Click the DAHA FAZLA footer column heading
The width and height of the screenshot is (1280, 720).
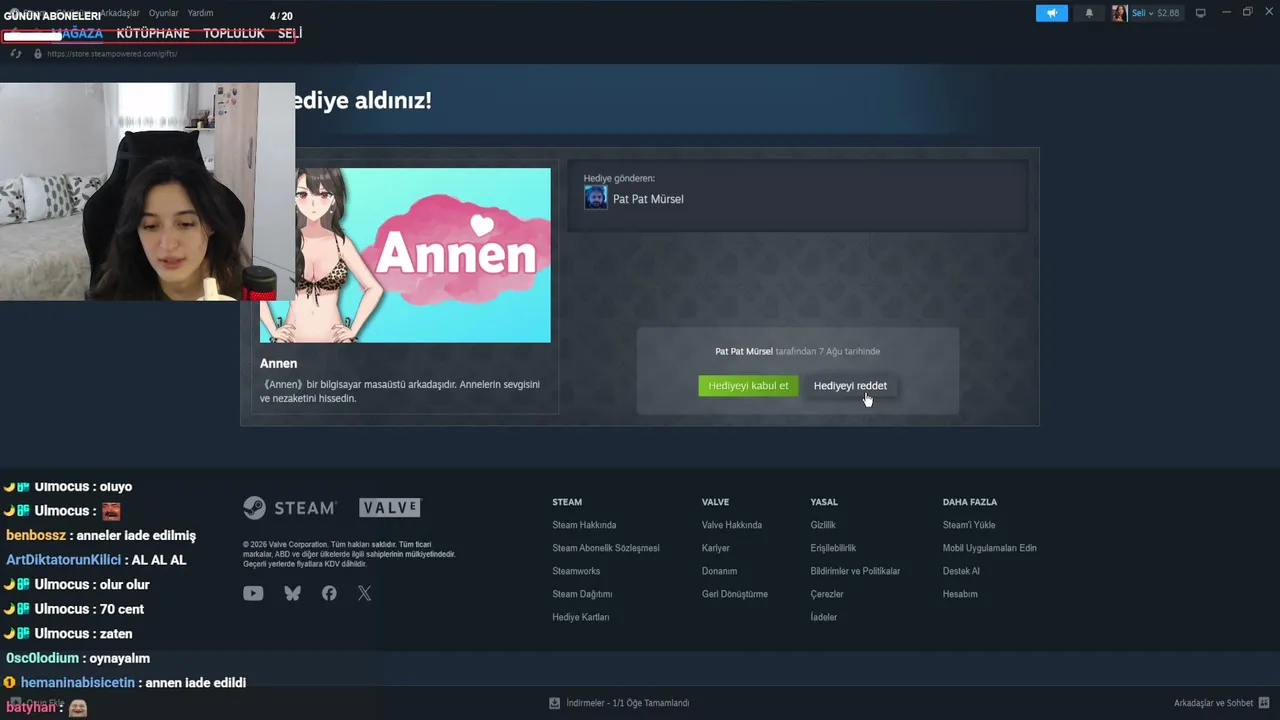(970, 502)
